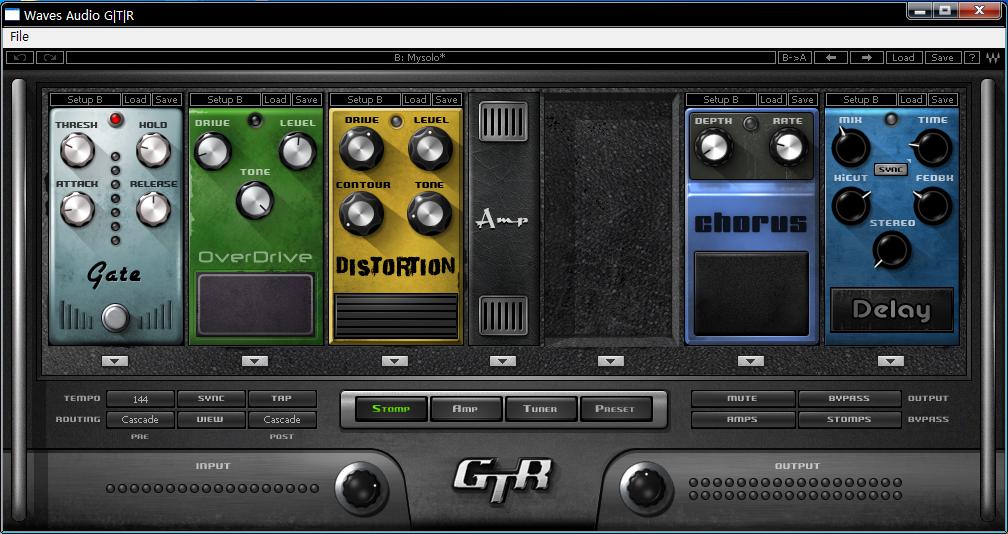The image size is (1008, 534).
Task: Click the Waves logo icon
Action: pyautogui.click(x=993, y=58)
